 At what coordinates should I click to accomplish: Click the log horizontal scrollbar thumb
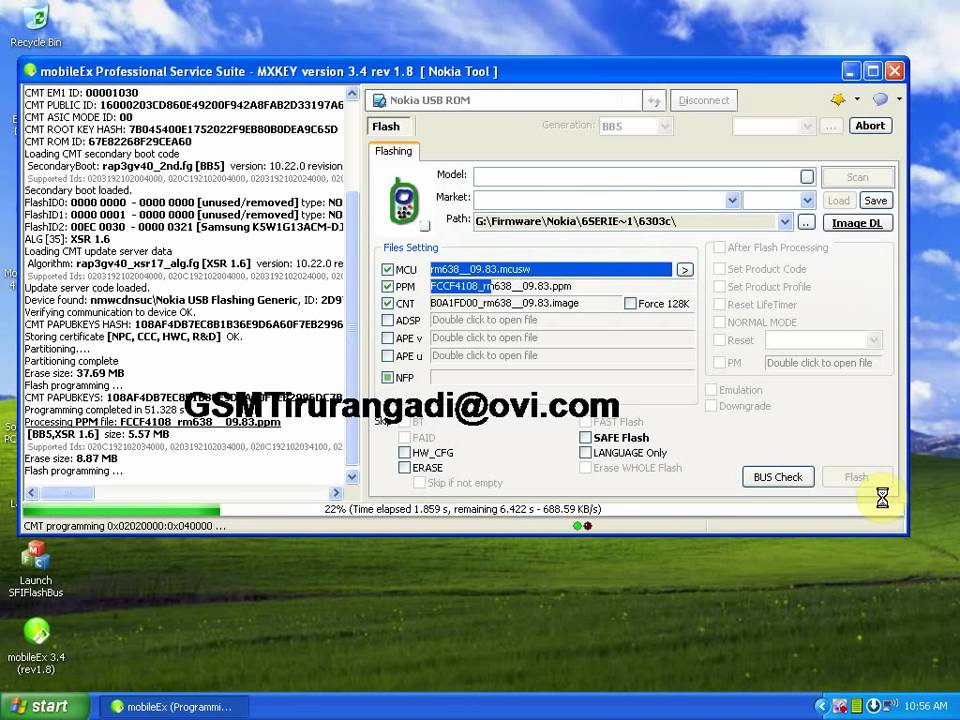68,493
